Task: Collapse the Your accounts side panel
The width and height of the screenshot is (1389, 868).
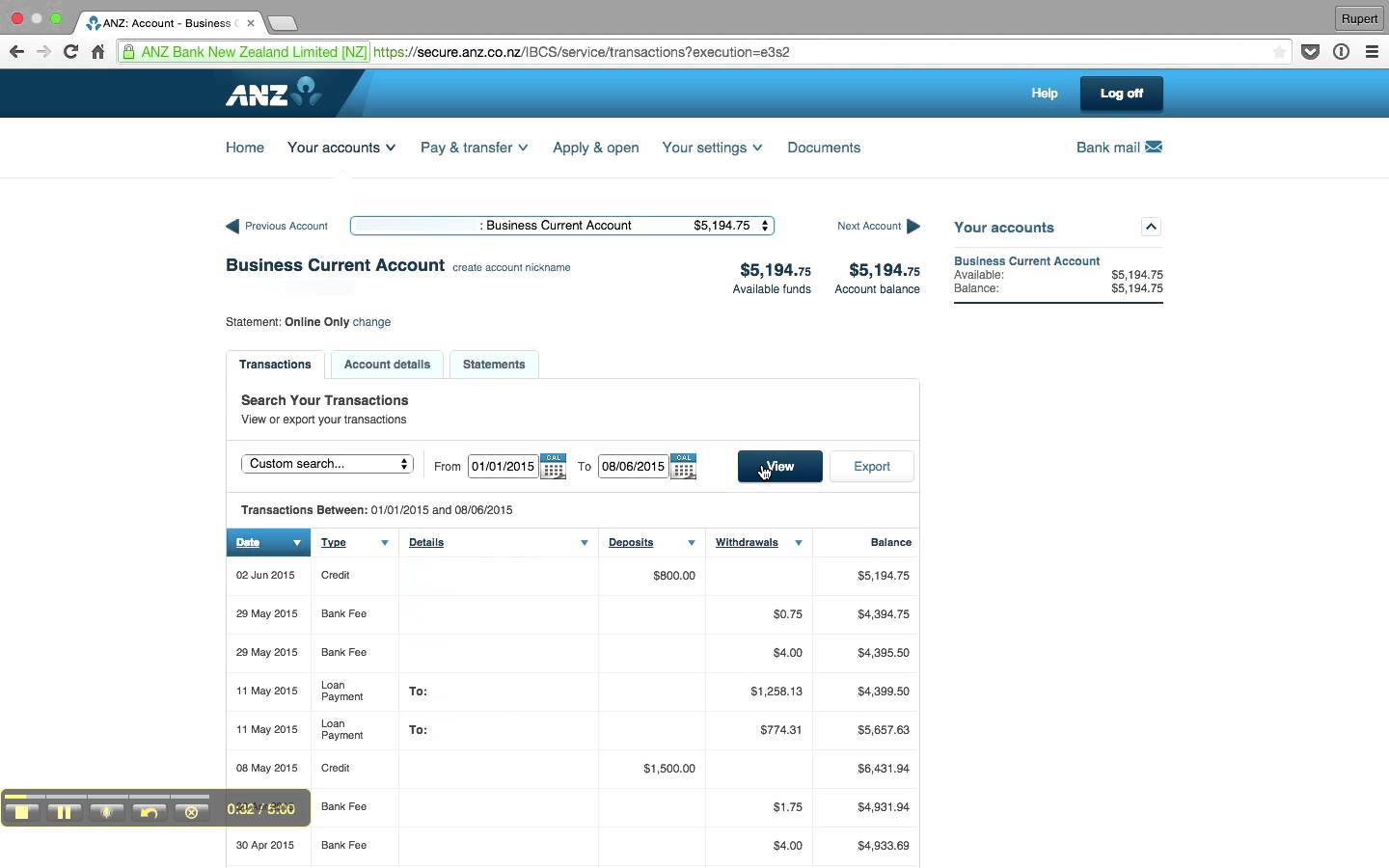Action: [1151, 227]
